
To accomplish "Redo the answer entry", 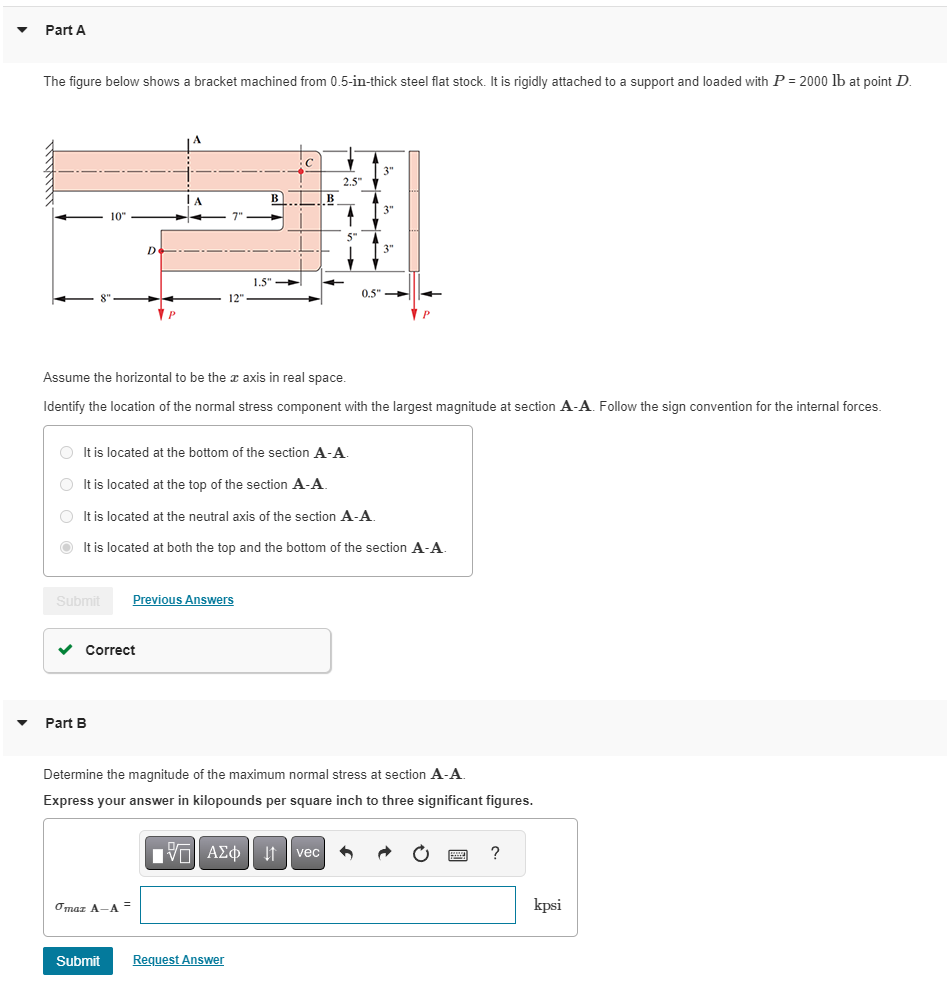I will tap(383, 853).
